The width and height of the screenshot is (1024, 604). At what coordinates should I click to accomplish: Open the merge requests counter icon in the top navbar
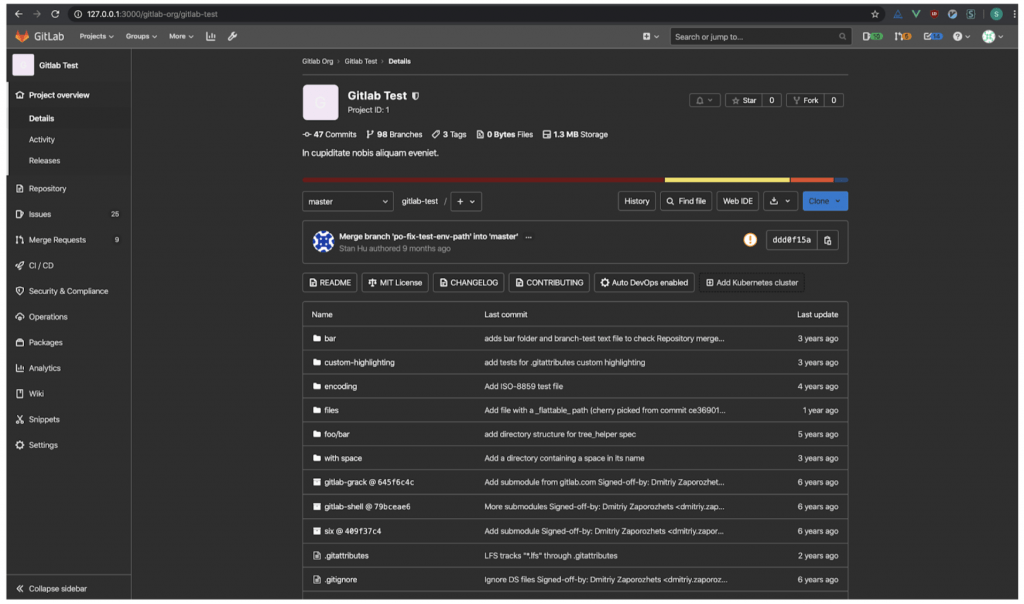(x=903, y=37)
